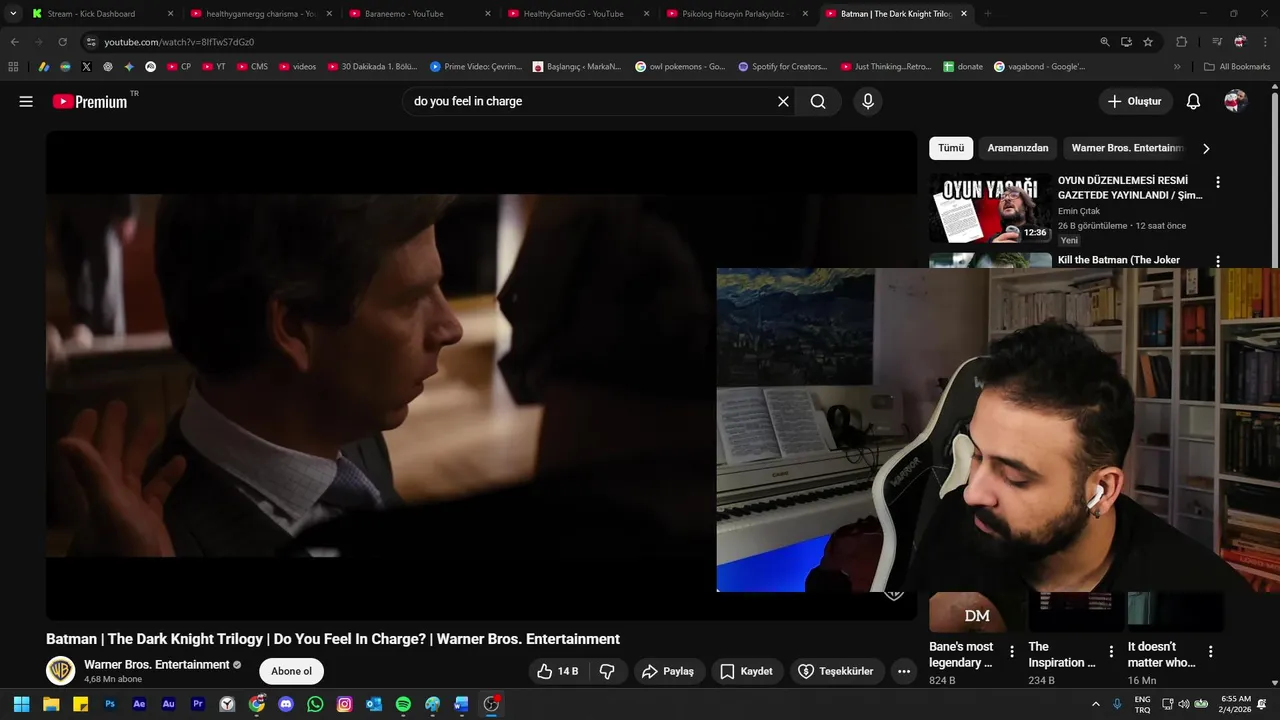Open WhatsApp from the taskbar
This screenshot has width=1280, height=720.
tap(315, 704)
